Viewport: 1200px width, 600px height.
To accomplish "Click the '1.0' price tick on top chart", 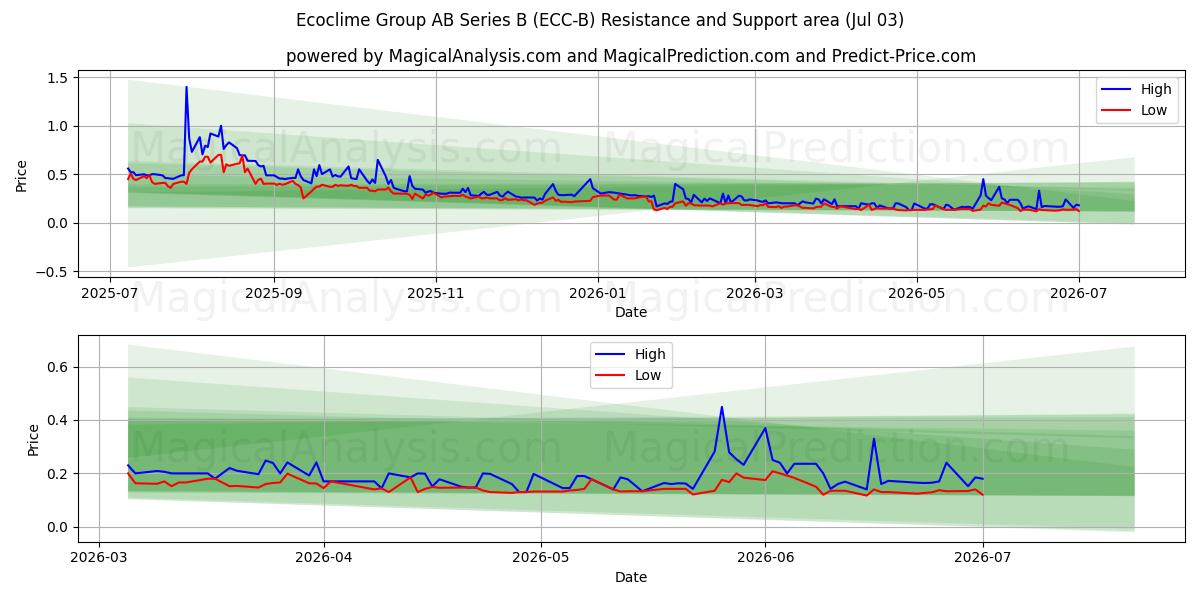I will [58, 126].
